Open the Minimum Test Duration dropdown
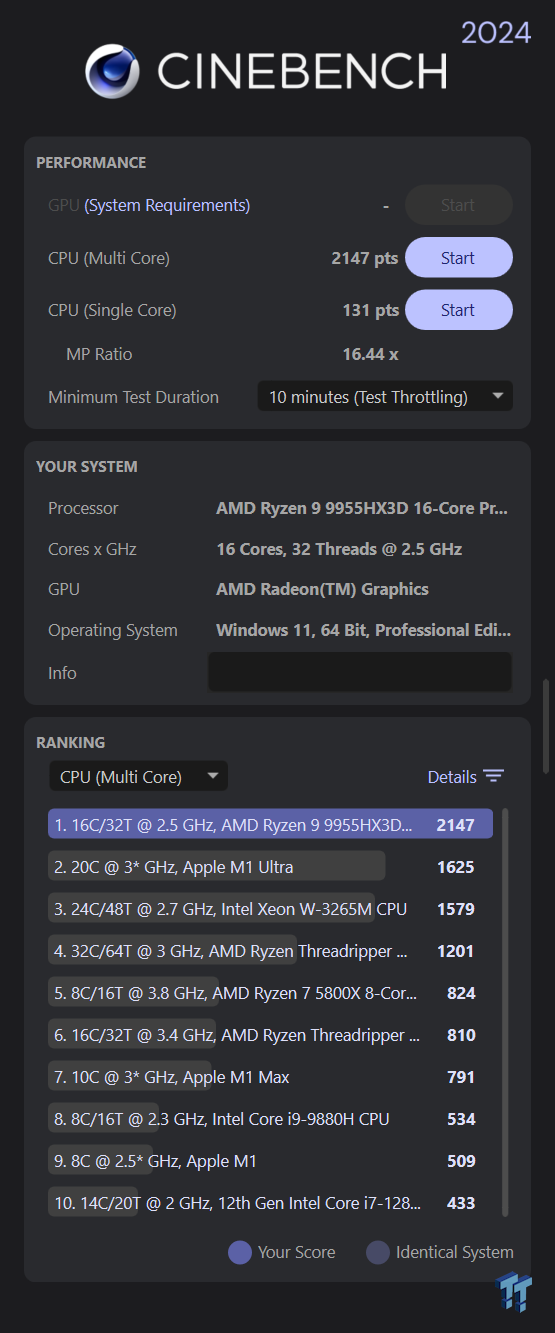This screenshot has height=1333, width=555. pos(385,397)
